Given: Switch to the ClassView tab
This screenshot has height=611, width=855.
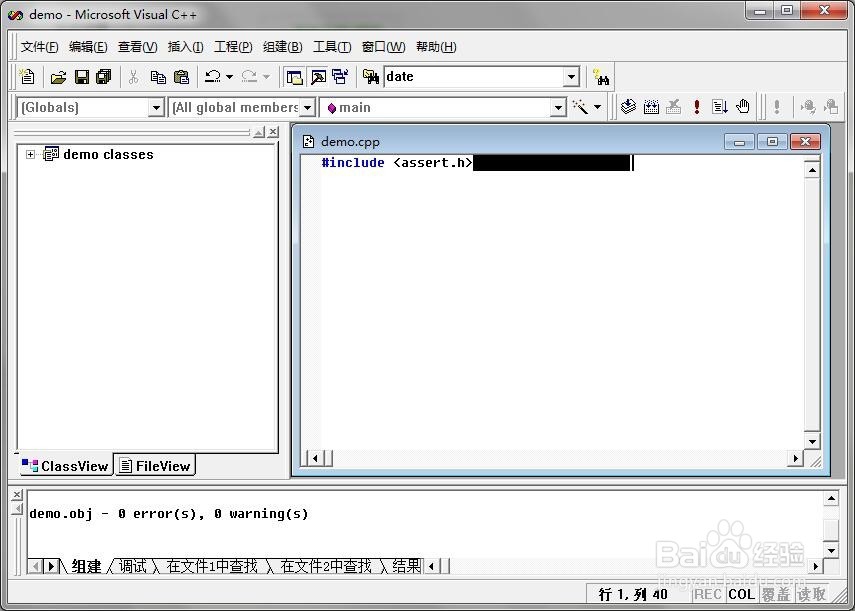Looking at the screenshot, I should (65, 465).
